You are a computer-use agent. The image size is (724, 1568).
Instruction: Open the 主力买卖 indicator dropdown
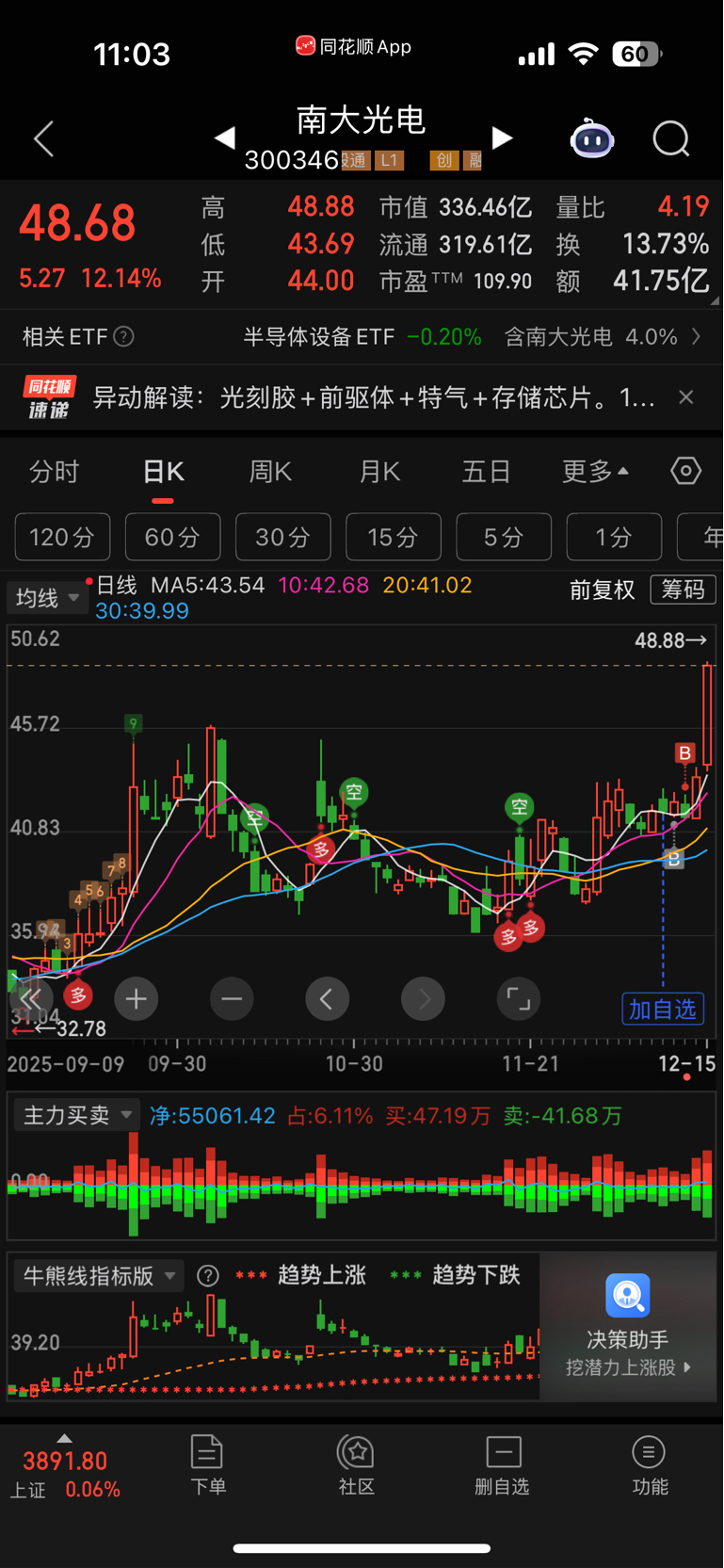(x=76, y=1116)
